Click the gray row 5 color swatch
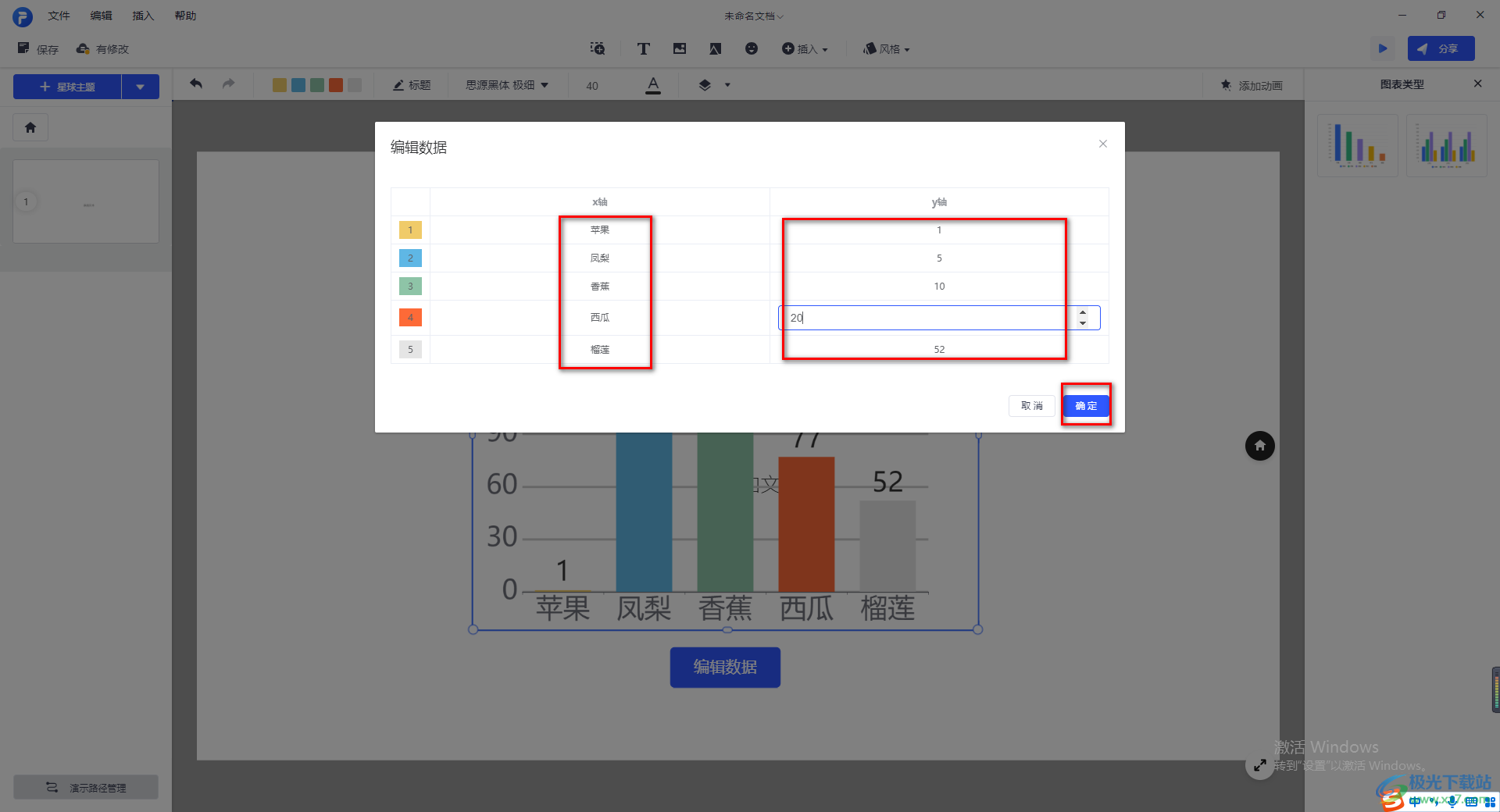The image size is (1500, 812). pos(410,350)
